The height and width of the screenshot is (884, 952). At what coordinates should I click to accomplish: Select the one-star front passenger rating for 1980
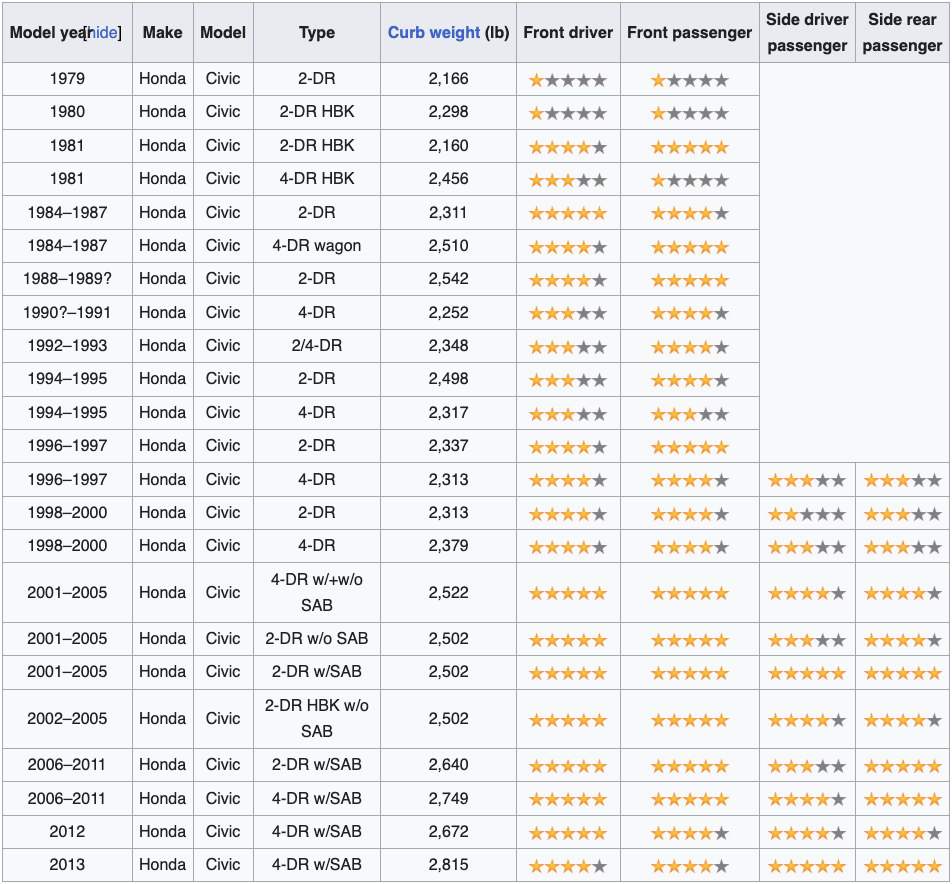(x=688, y=112)
